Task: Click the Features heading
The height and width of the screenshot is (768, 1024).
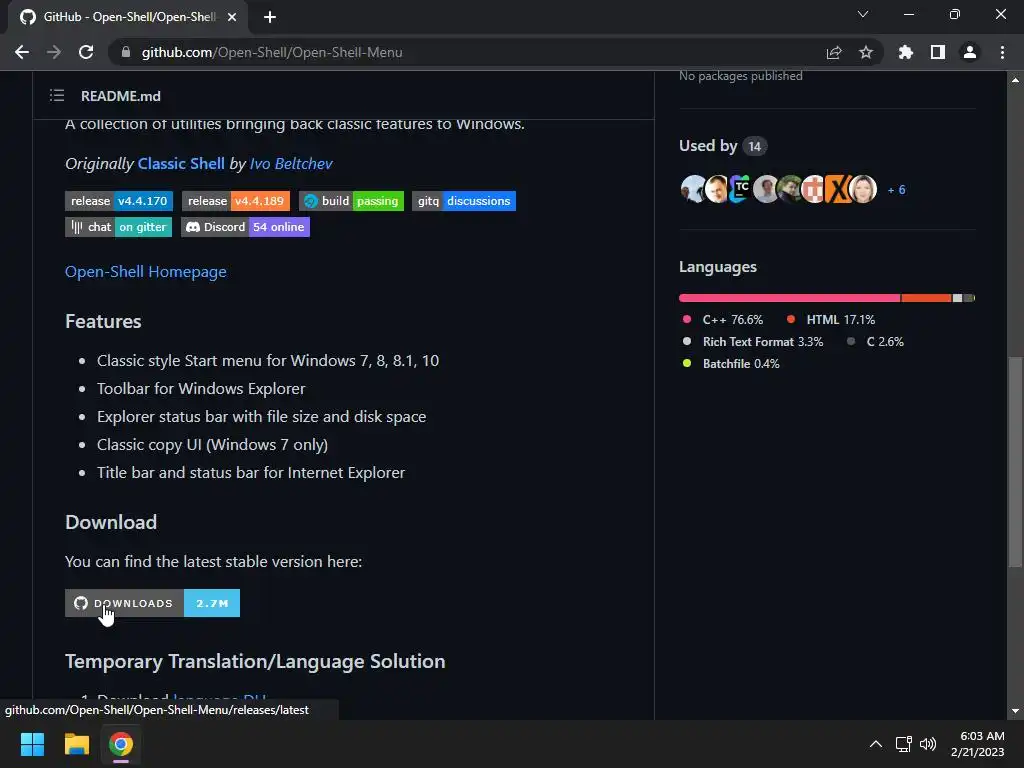Action: click(103, 321)
